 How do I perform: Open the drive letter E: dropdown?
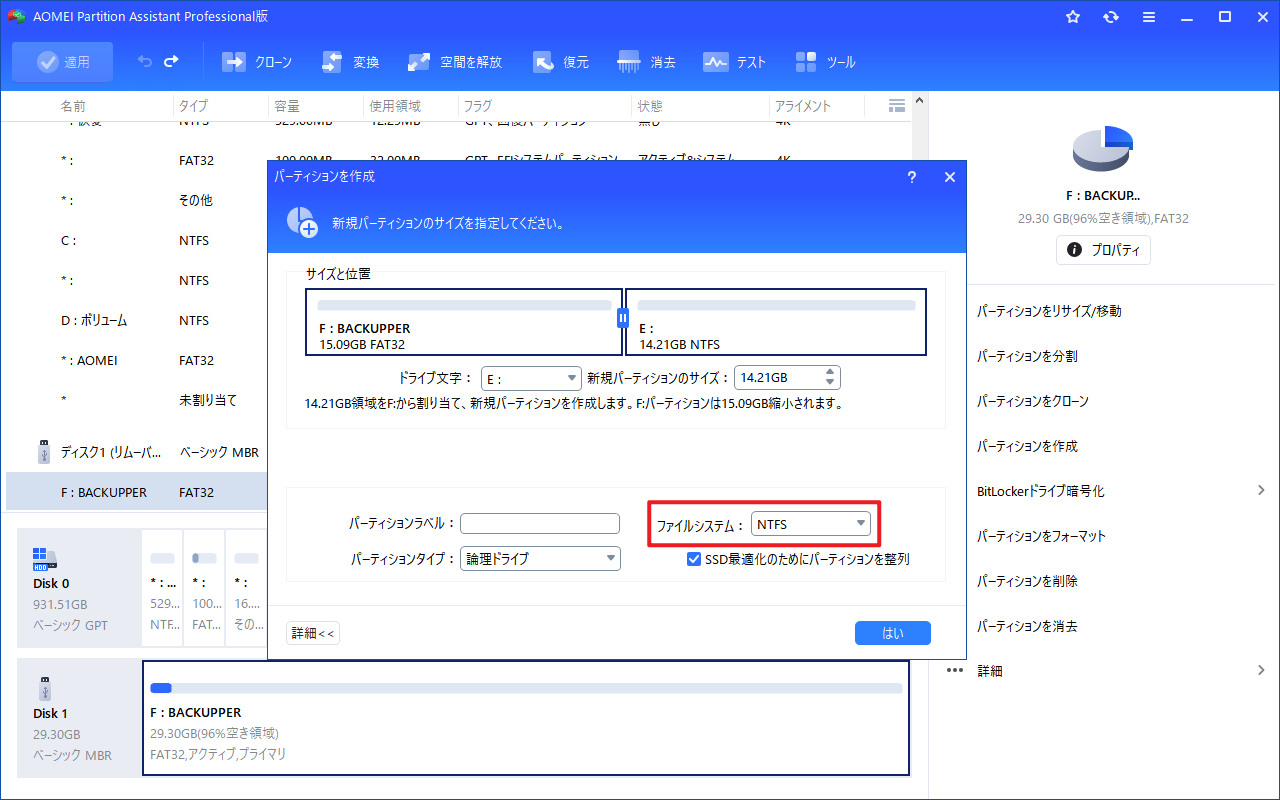(x=531, y=378)
